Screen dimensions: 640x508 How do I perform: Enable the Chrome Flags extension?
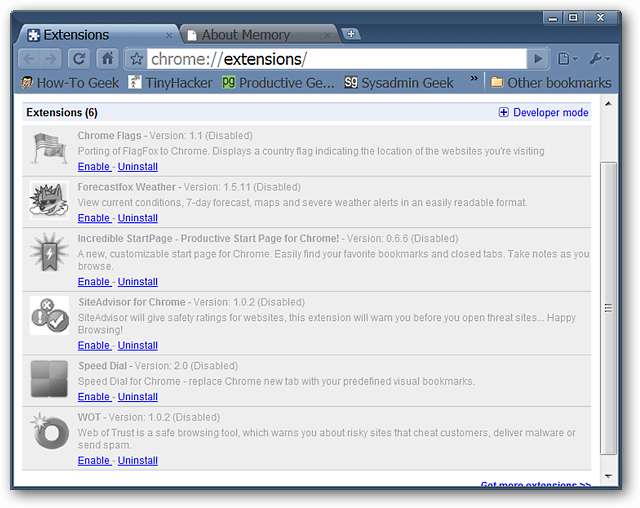94,167
